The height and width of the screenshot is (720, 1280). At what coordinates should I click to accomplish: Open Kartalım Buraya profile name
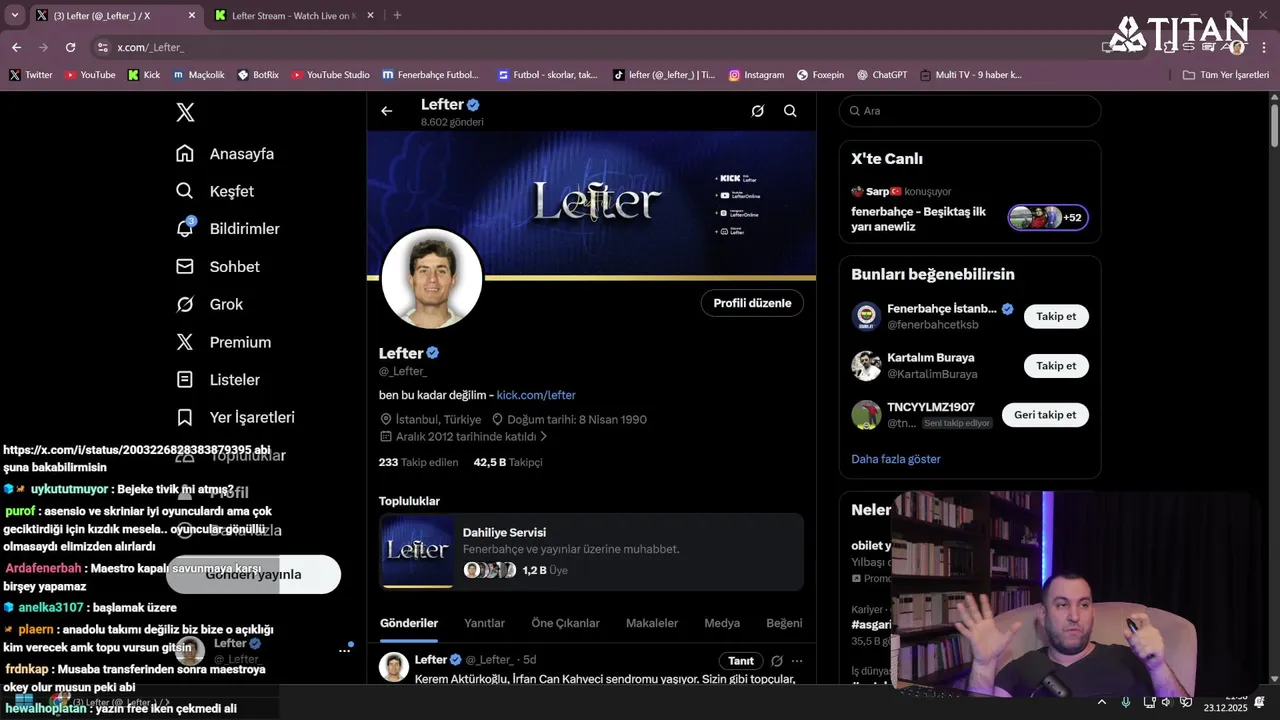[931, 357]
